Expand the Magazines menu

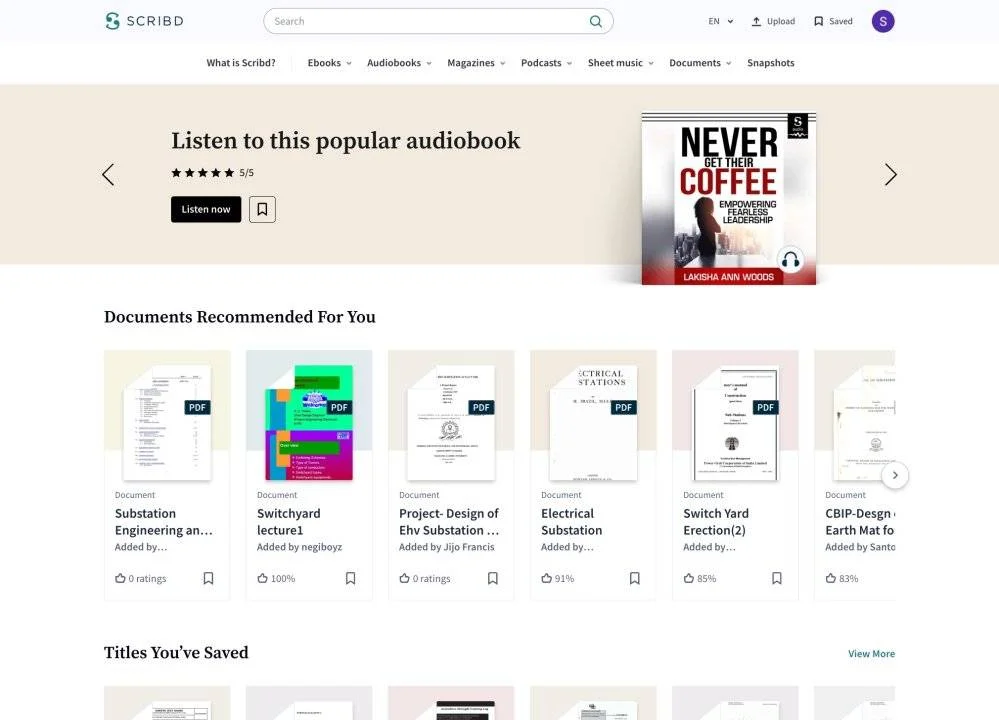[476, 63]
